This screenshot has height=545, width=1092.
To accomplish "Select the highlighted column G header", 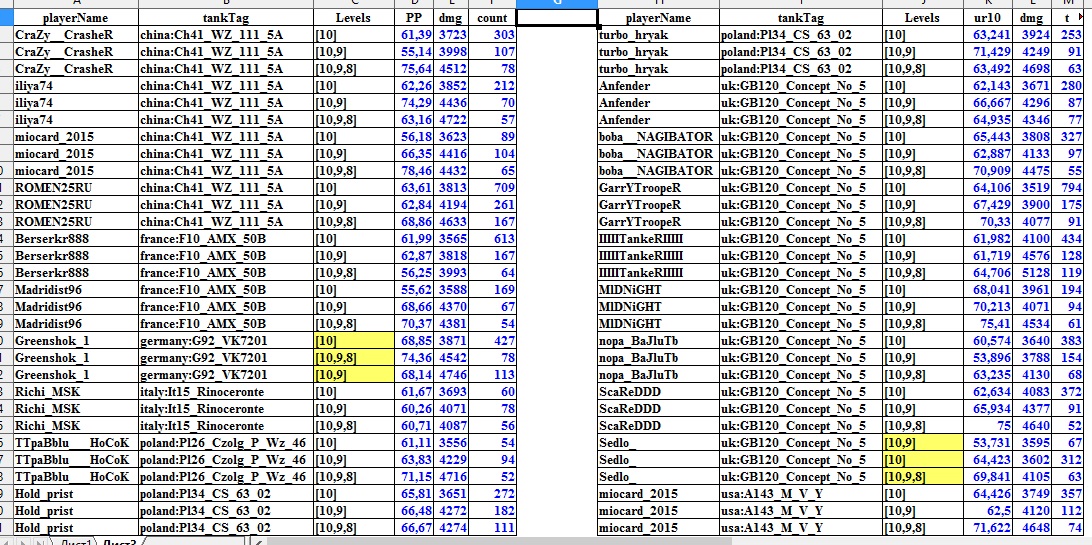I will coord(557,3).
